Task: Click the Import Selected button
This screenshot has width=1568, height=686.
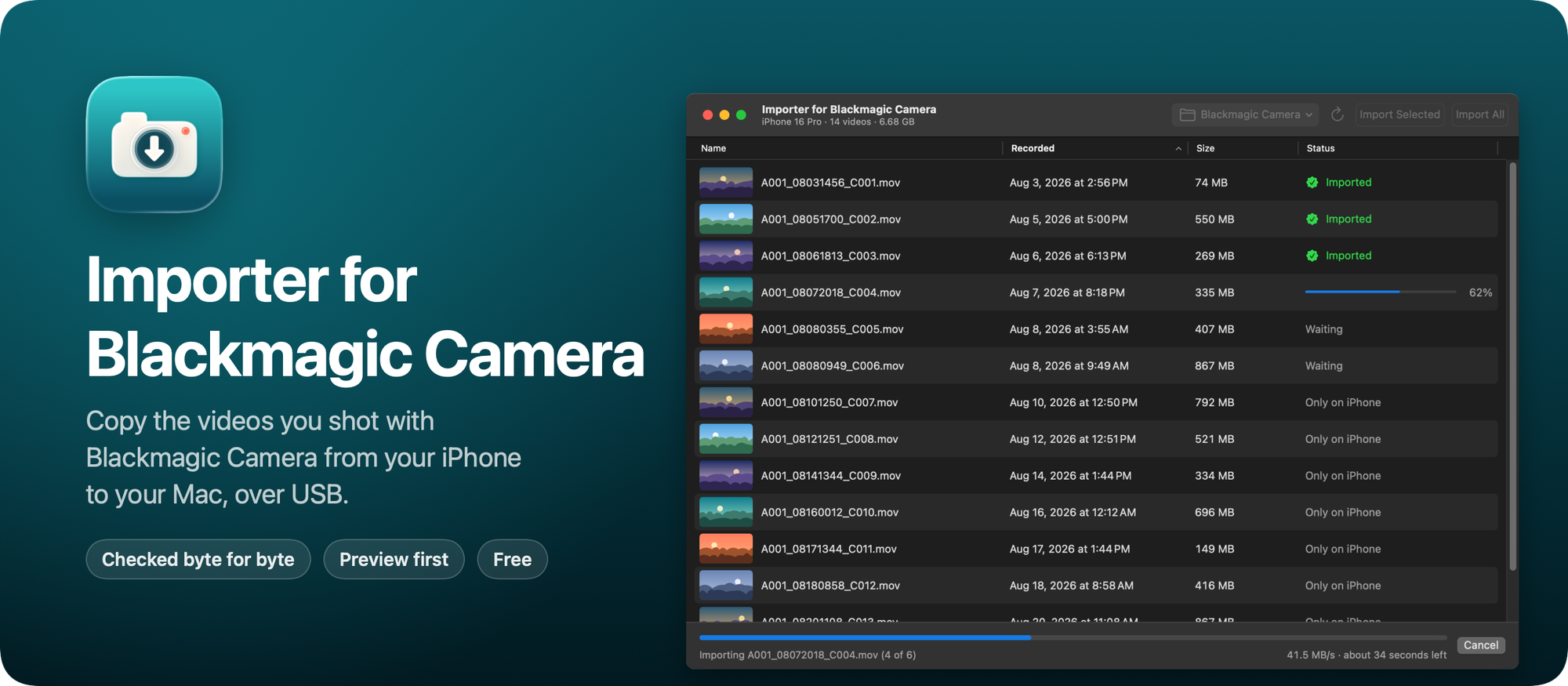Action: (x=1399, y=114)
